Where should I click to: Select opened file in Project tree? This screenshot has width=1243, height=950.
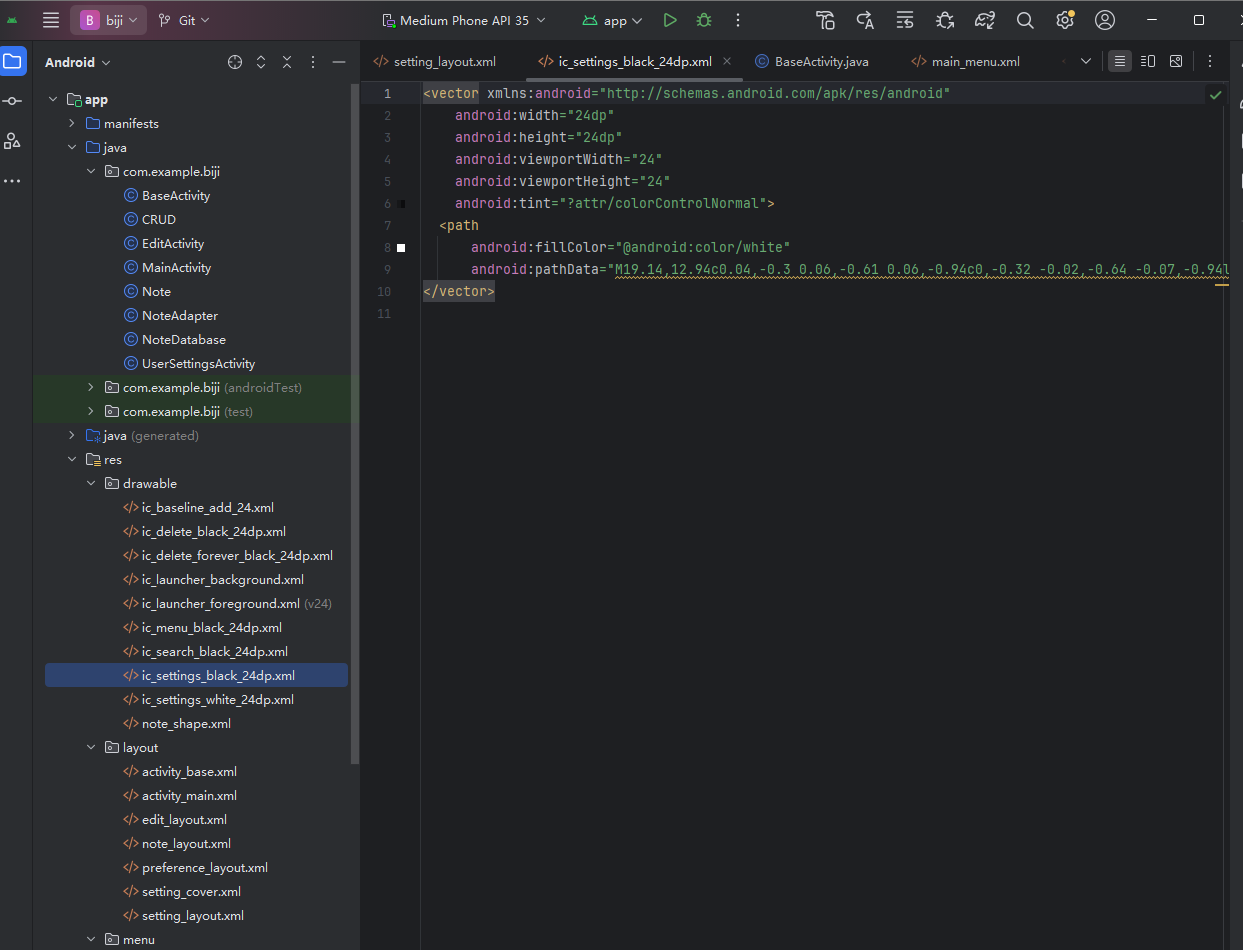point(235,62)
